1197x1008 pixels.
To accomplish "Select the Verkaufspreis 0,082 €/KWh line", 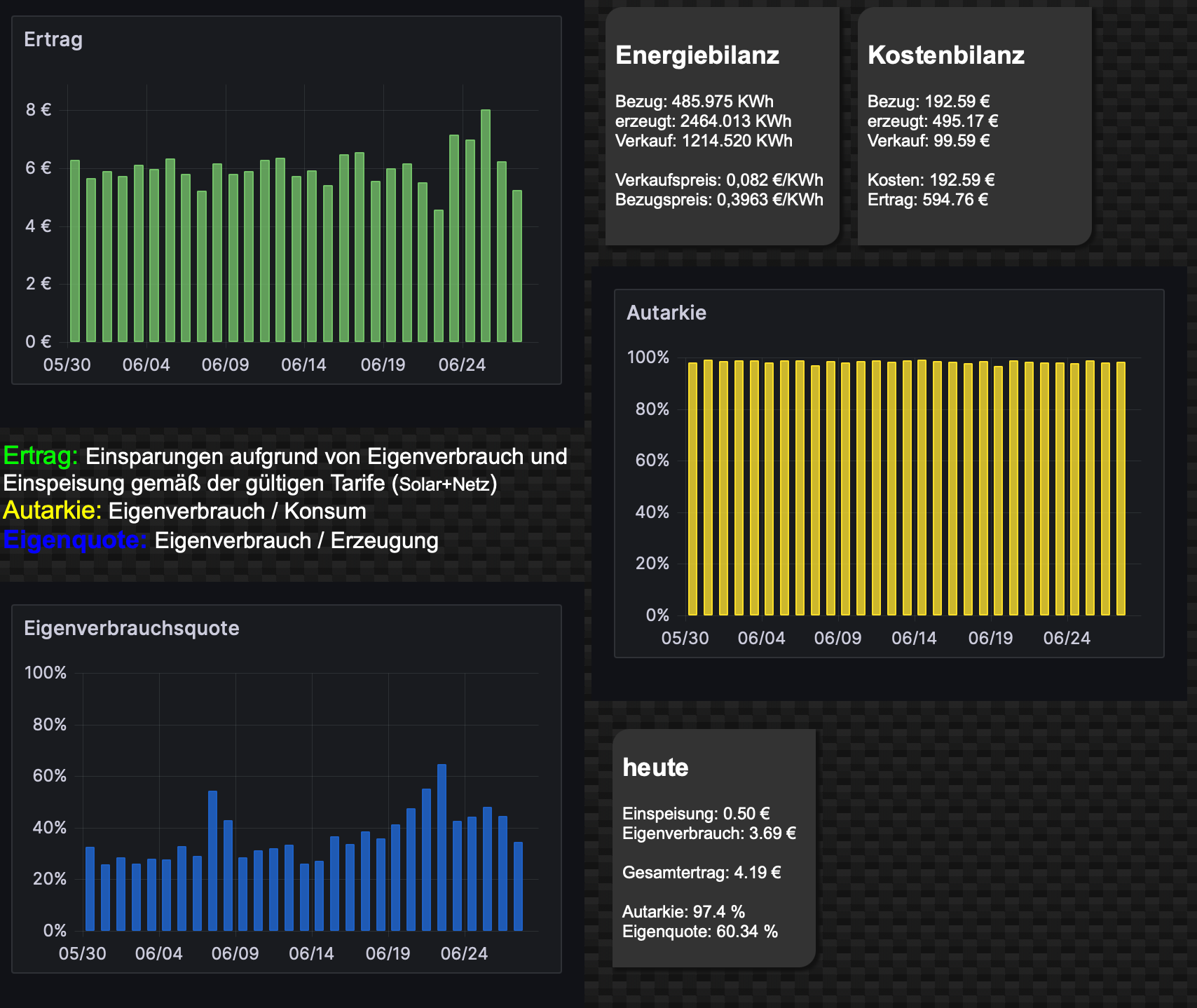I will coord(718,180).
